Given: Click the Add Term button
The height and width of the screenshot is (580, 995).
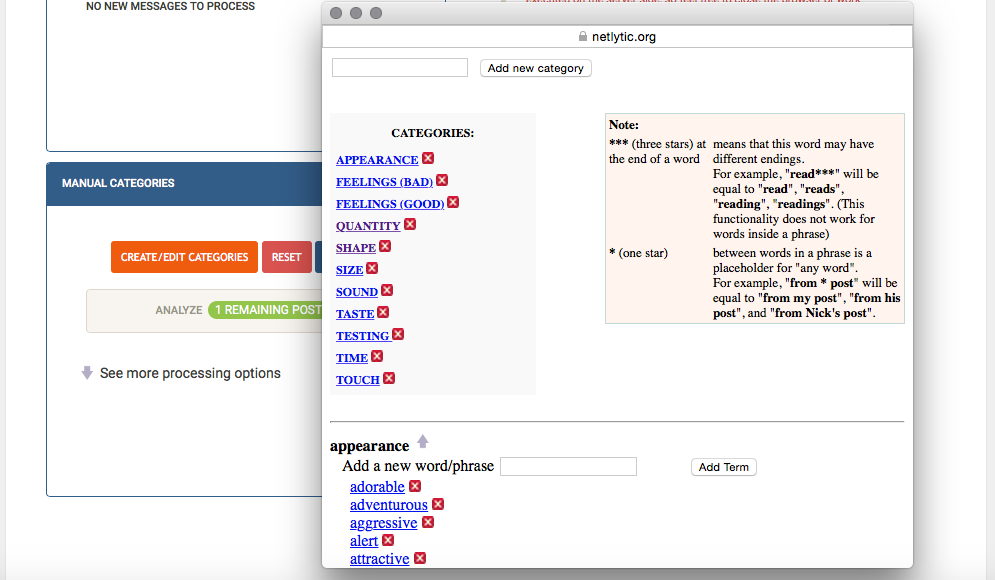Looking at the screenshot, I should 723,467.
